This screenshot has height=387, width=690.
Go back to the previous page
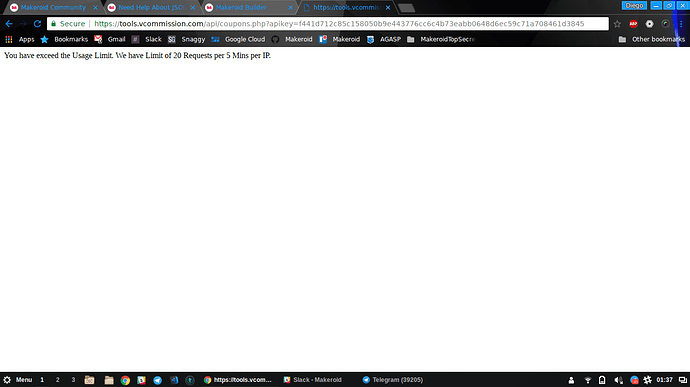coord(9,24)
